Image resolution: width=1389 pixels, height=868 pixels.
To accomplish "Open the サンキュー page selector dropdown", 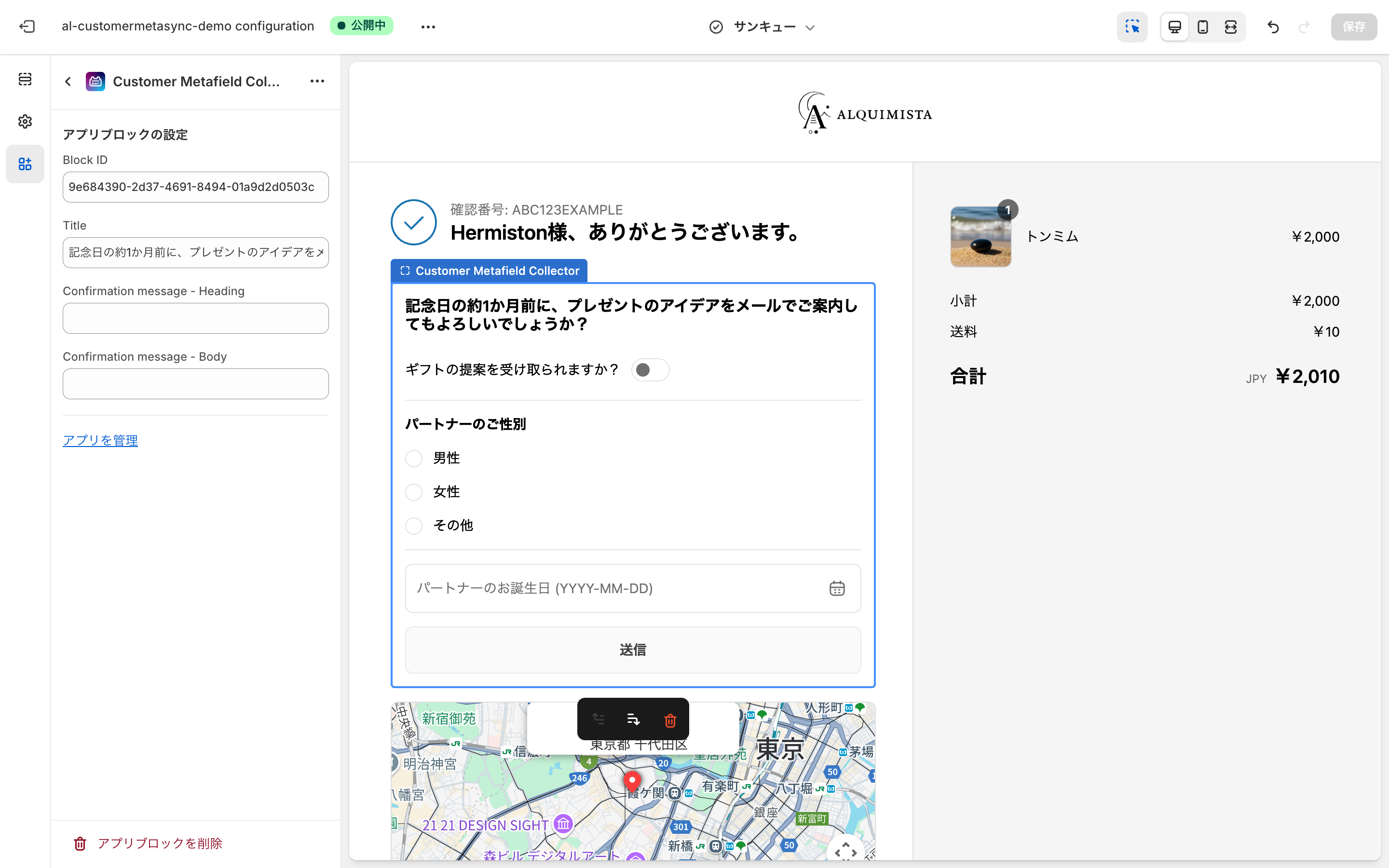I will pos(763,27).
